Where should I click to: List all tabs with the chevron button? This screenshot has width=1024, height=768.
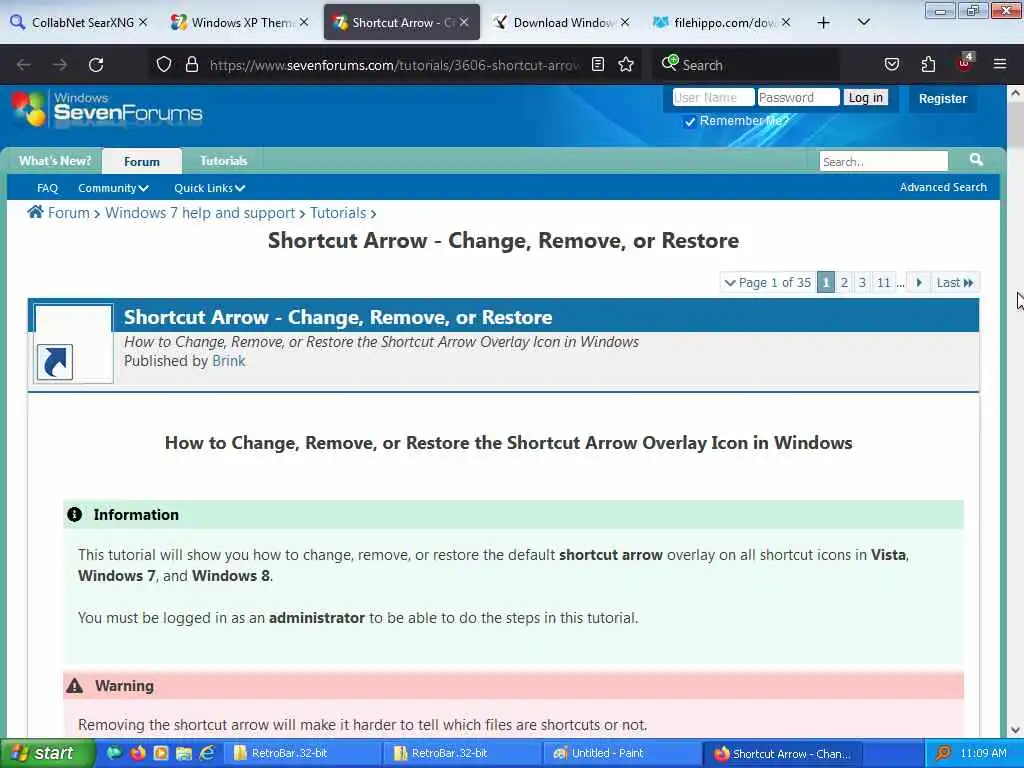[863, 22]
